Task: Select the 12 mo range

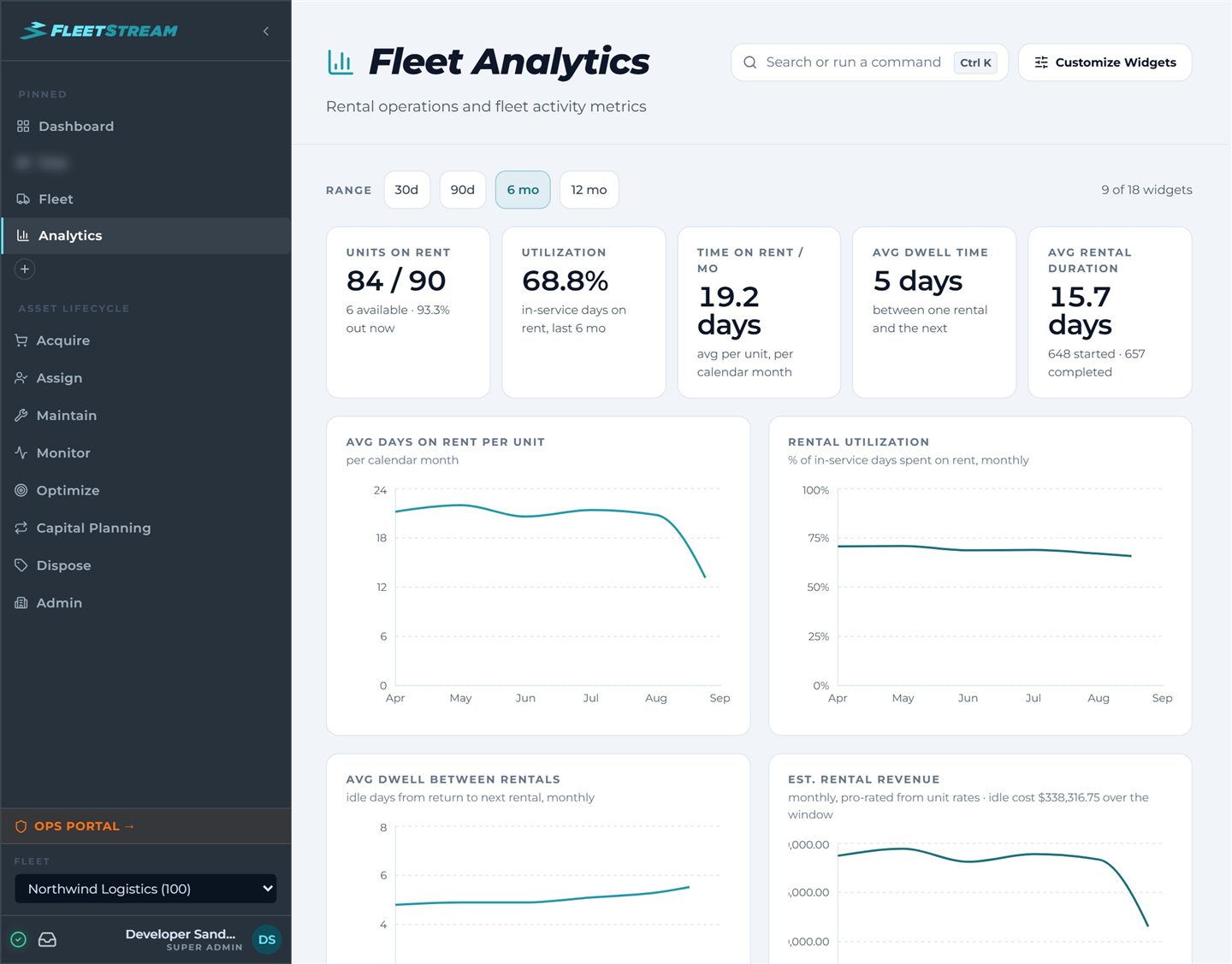Action: click(589, 190)
